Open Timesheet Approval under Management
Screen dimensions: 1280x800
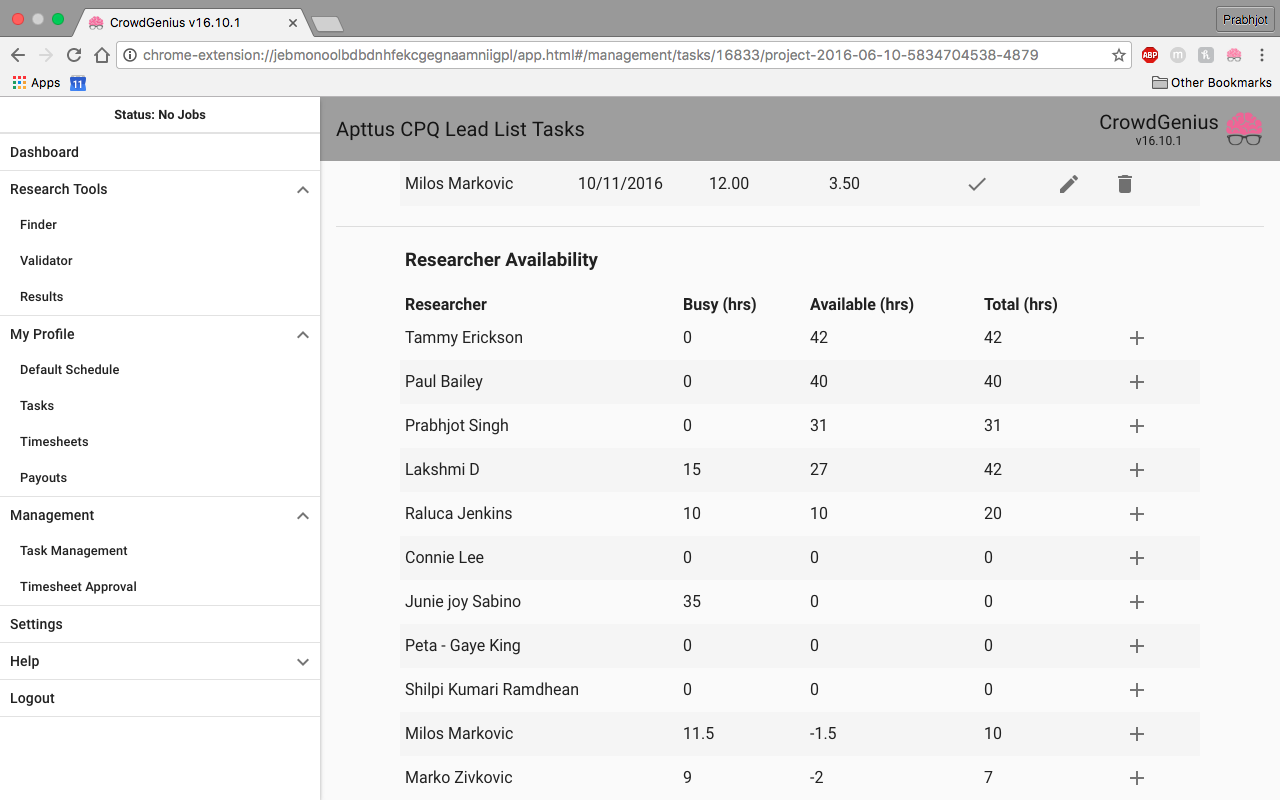point(160,587)
